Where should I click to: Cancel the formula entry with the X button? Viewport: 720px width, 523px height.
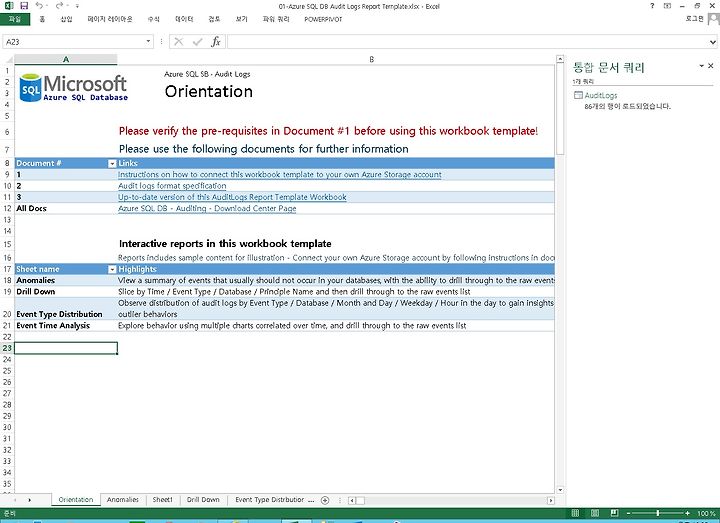pos(179,42)
